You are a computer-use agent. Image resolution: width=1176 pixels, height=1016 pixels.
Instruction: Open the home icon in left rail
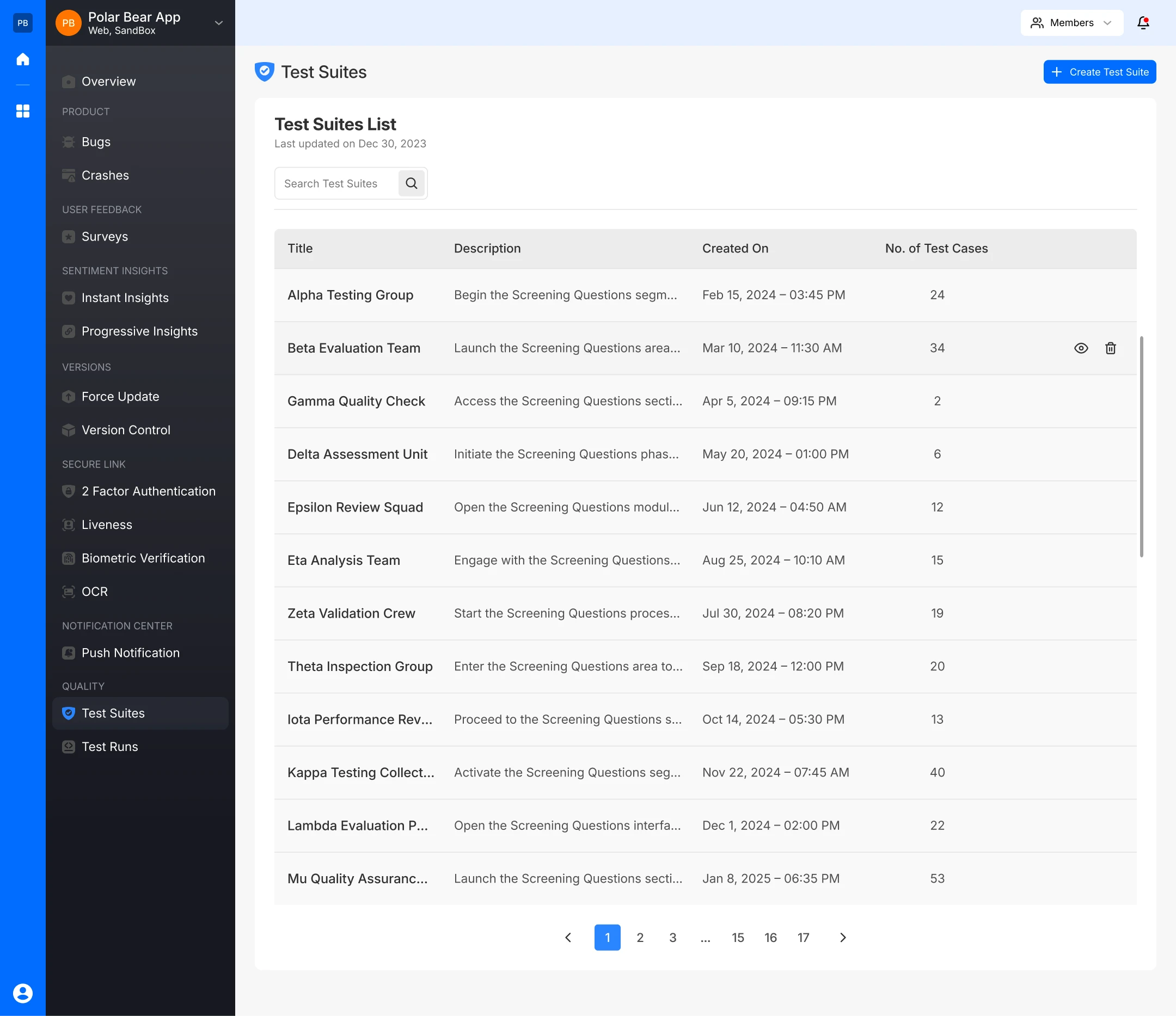[x=23, y=59]
